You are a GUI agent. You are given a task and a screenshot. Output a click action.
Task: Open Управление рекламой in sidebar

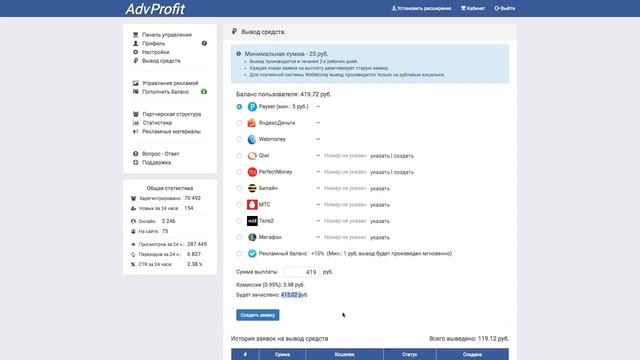pyautogui.click(x=170, y=83)
